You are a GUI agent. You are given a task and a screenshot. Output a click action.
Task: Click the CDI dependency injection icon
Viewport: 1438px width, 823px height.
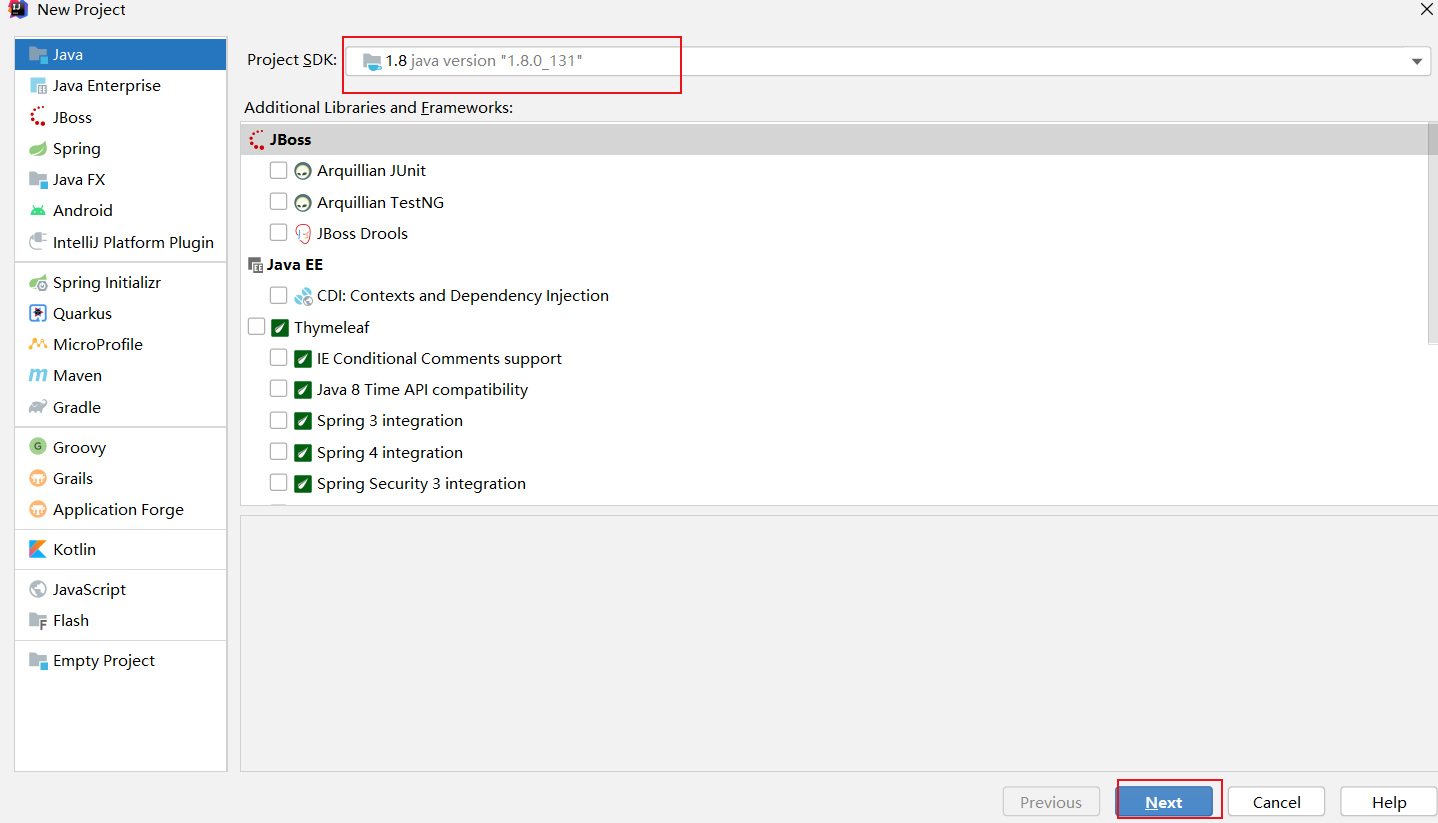(303, 296)
